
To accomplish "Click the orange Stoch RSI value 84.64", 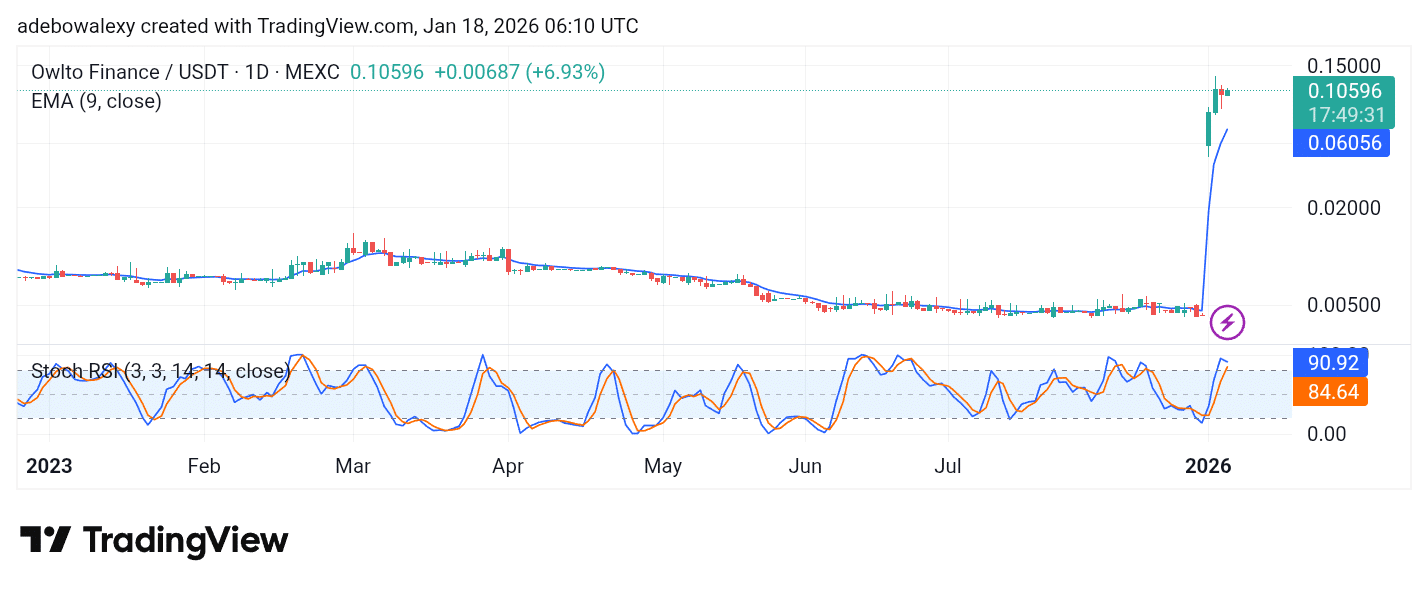I will pos(1331,392).
